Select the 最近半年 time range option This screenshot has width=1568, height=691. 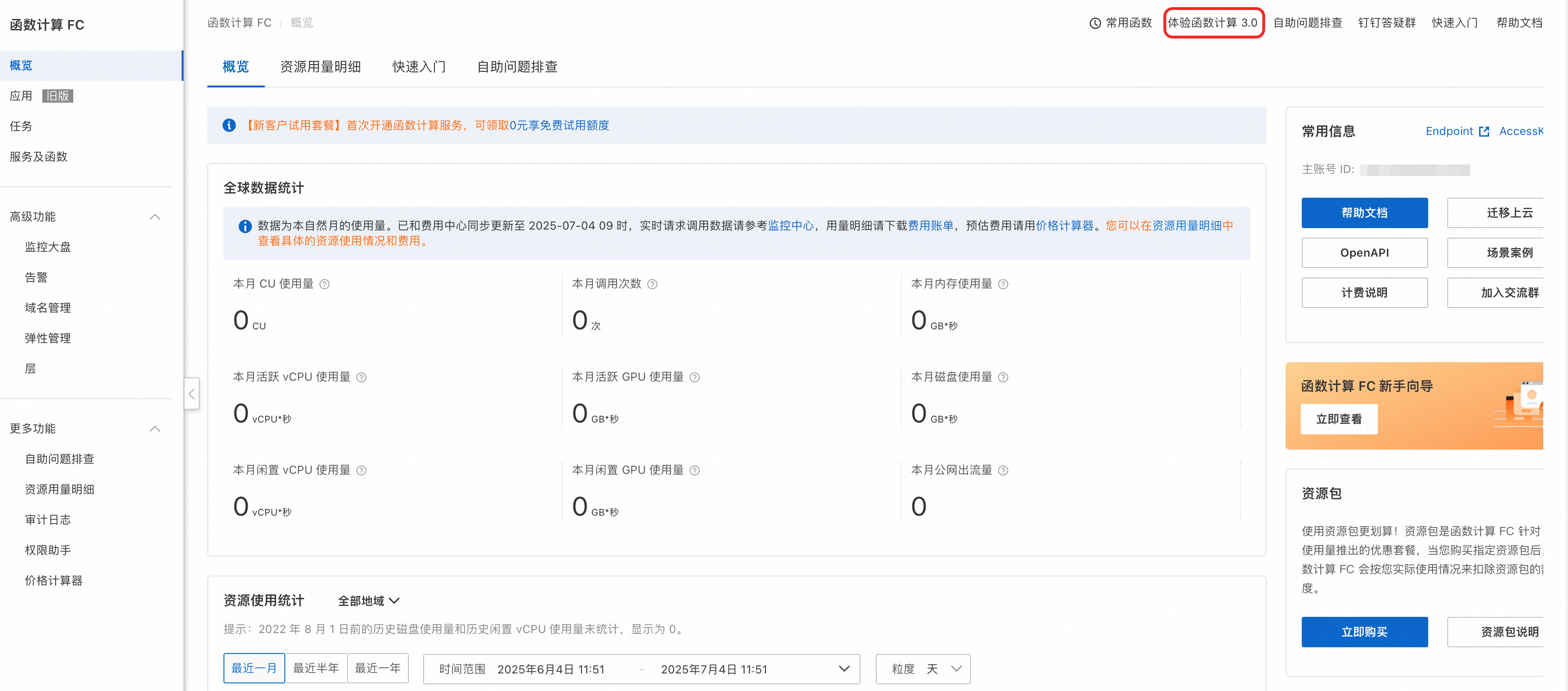[x=316, y=668]
